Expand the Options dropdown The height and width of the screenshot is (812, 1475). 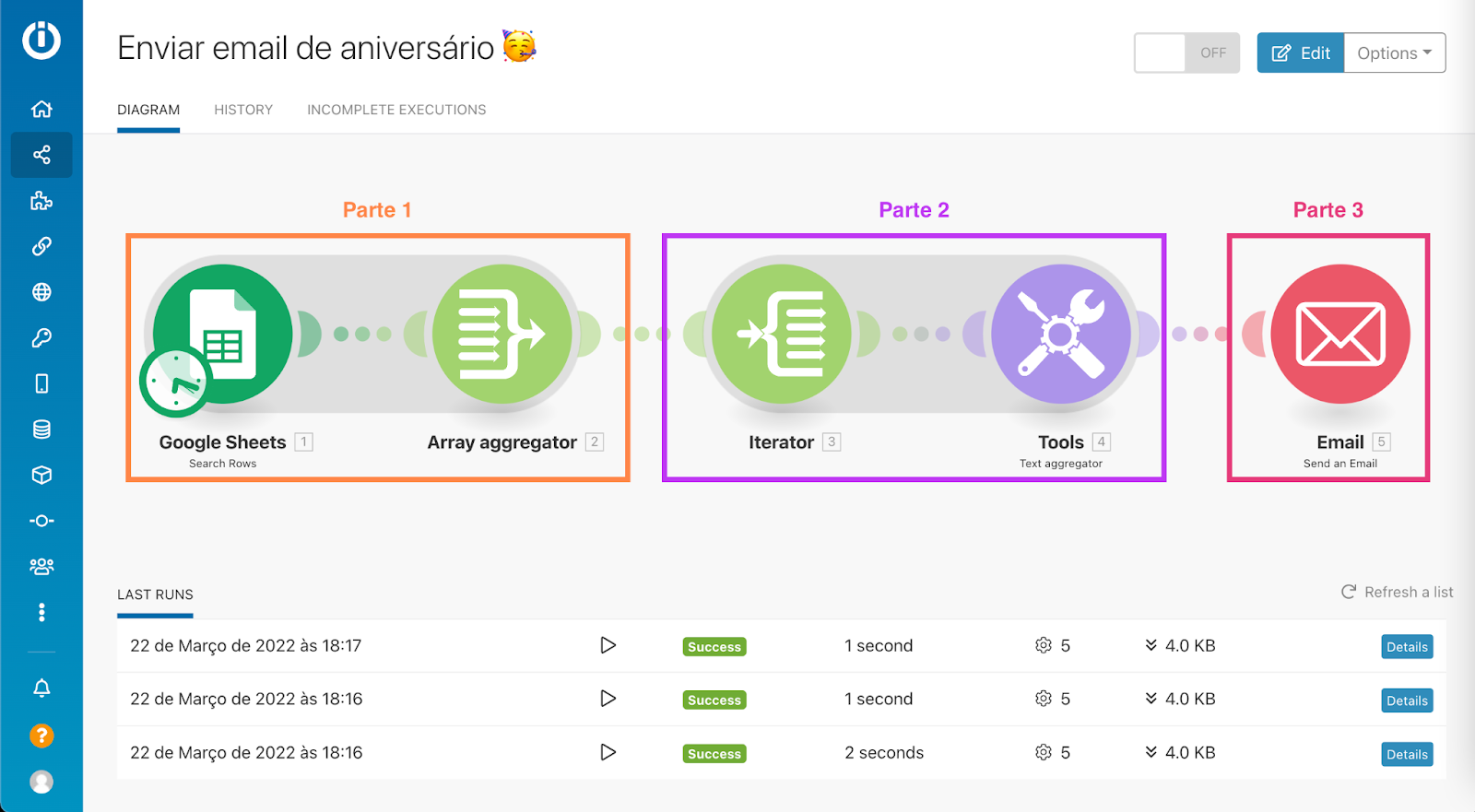pos(1395,53)
